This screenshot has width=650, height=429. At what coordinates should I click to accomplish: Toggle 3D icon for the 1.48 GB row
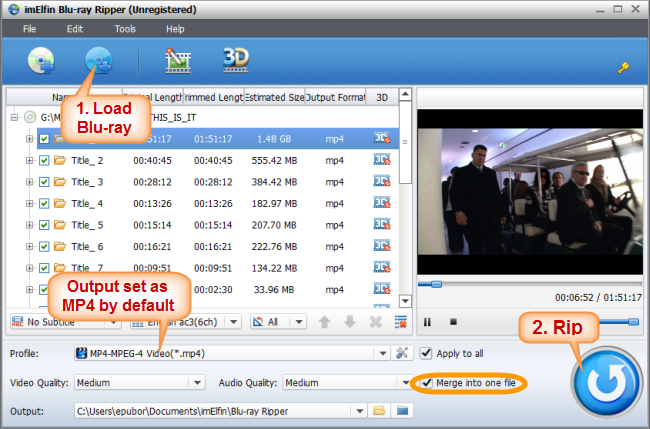[x=382, y=138]
